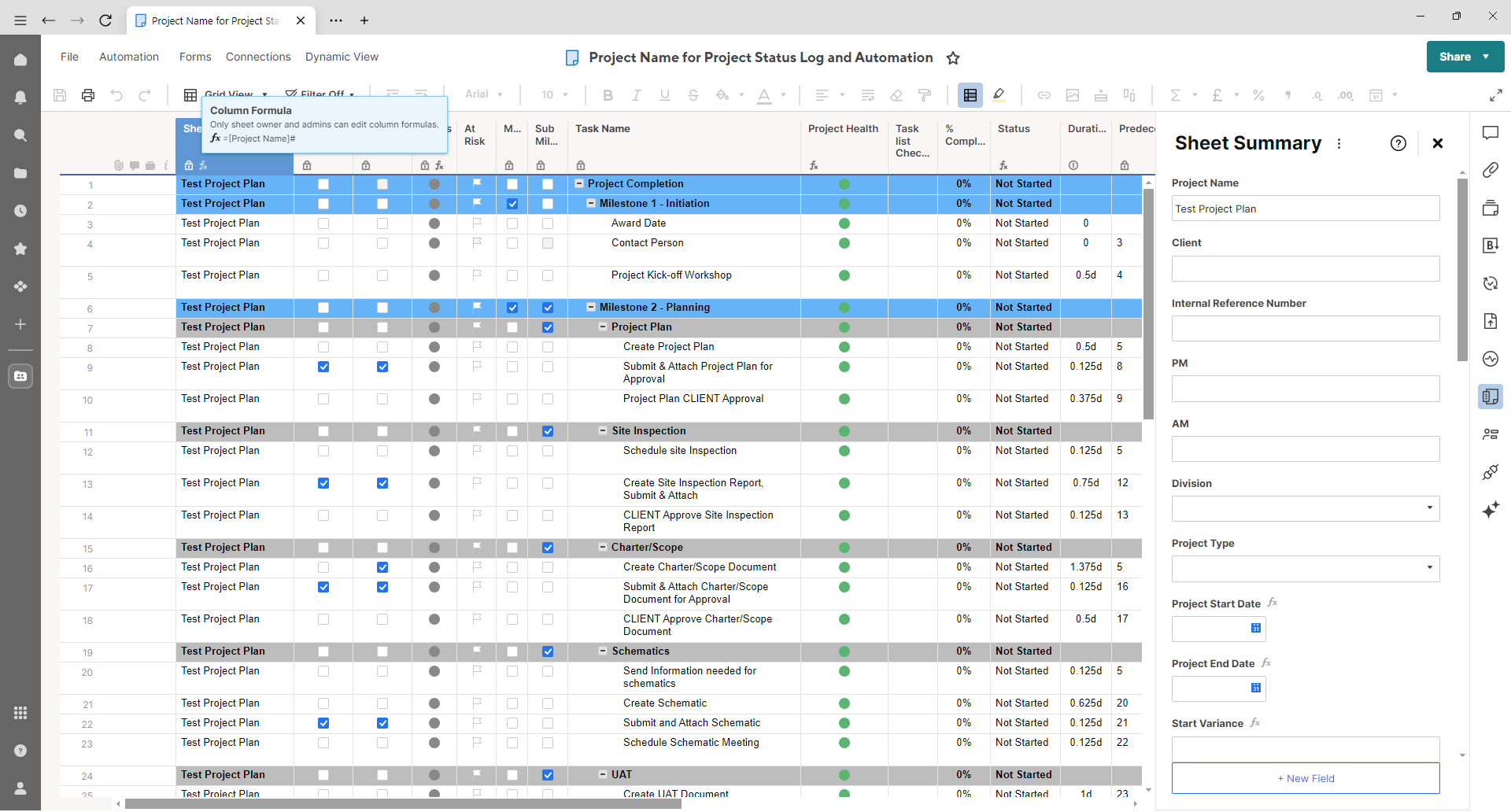The height and width of the screenshot is (812, 1511).
Task: Open Sheet Summary three-dot menu
Action: click(x=1339, y=143)
